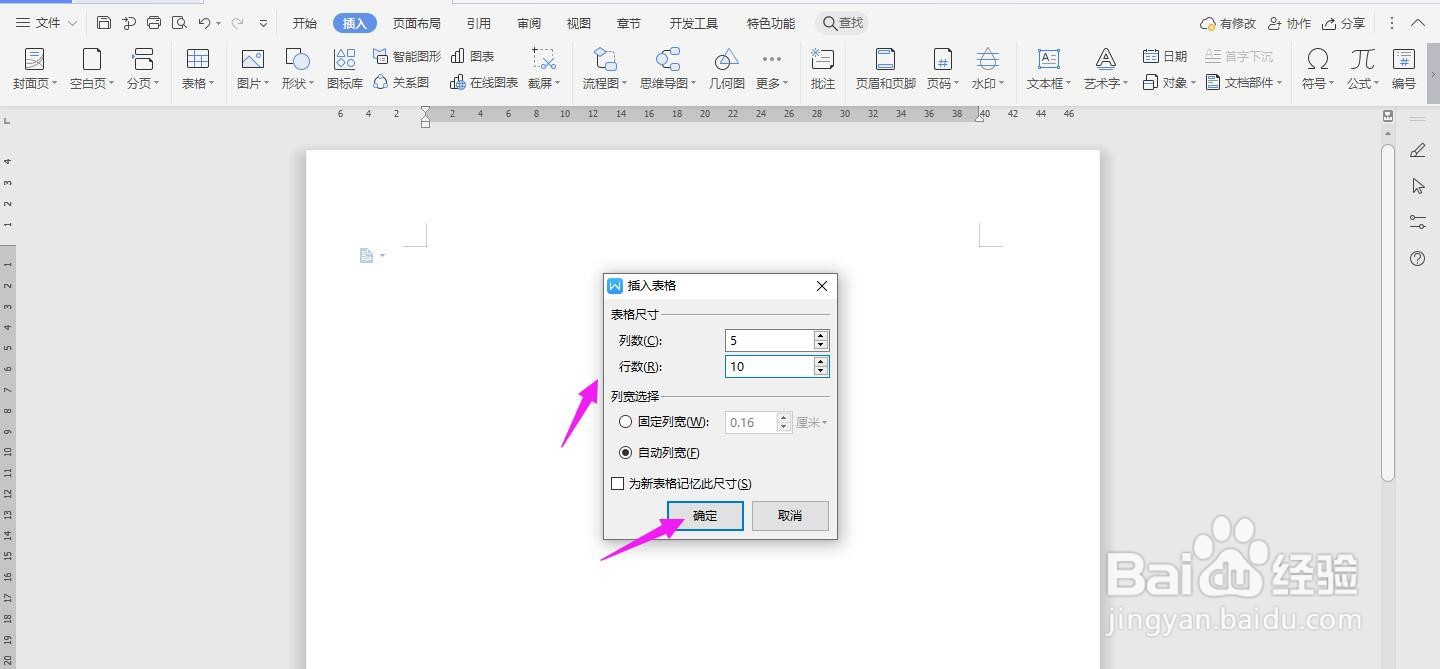Edit 页眉和页脚 header and footer
This screenshot has height=669, width=1440.
(885, 69)
